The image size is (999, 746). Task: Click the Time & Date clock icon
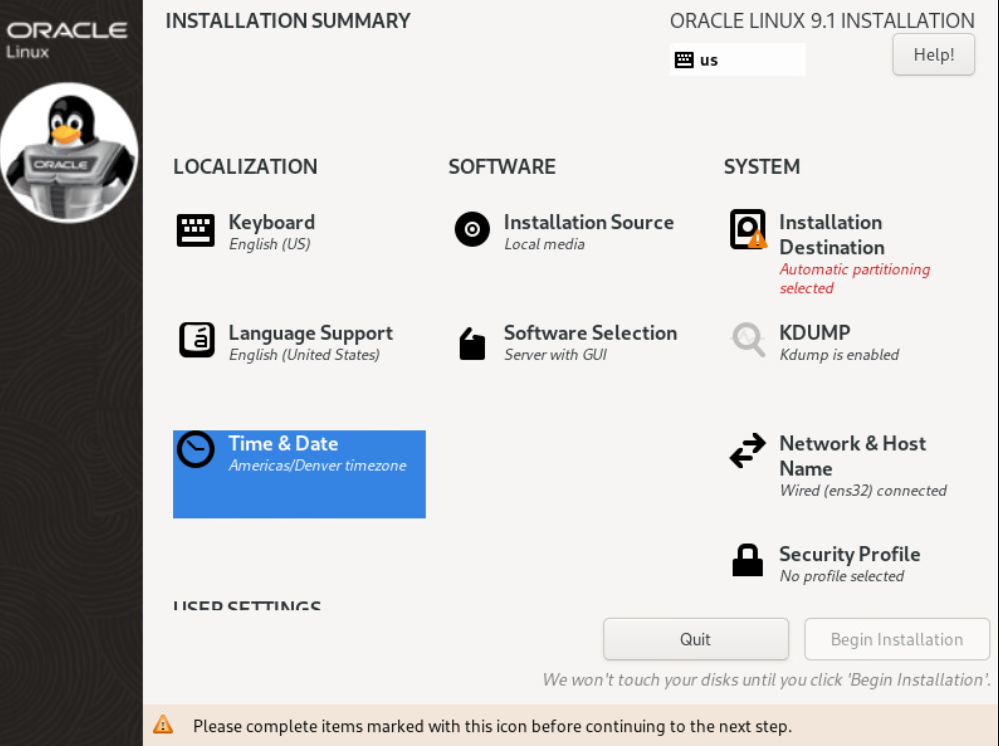point(196,450)
